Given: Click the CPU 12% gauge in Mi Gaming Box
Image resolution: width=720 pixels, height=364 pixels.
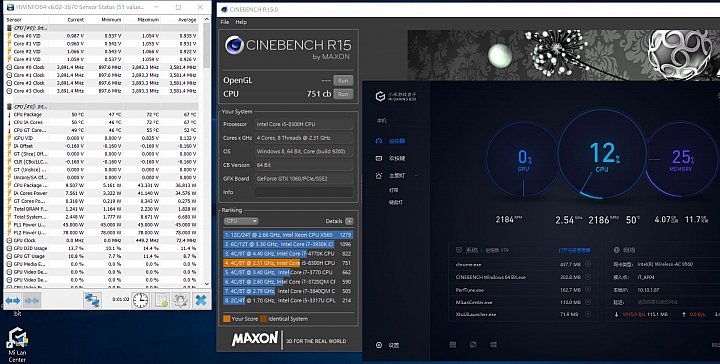Looking at the screenshot, I should tap(602, 154).
